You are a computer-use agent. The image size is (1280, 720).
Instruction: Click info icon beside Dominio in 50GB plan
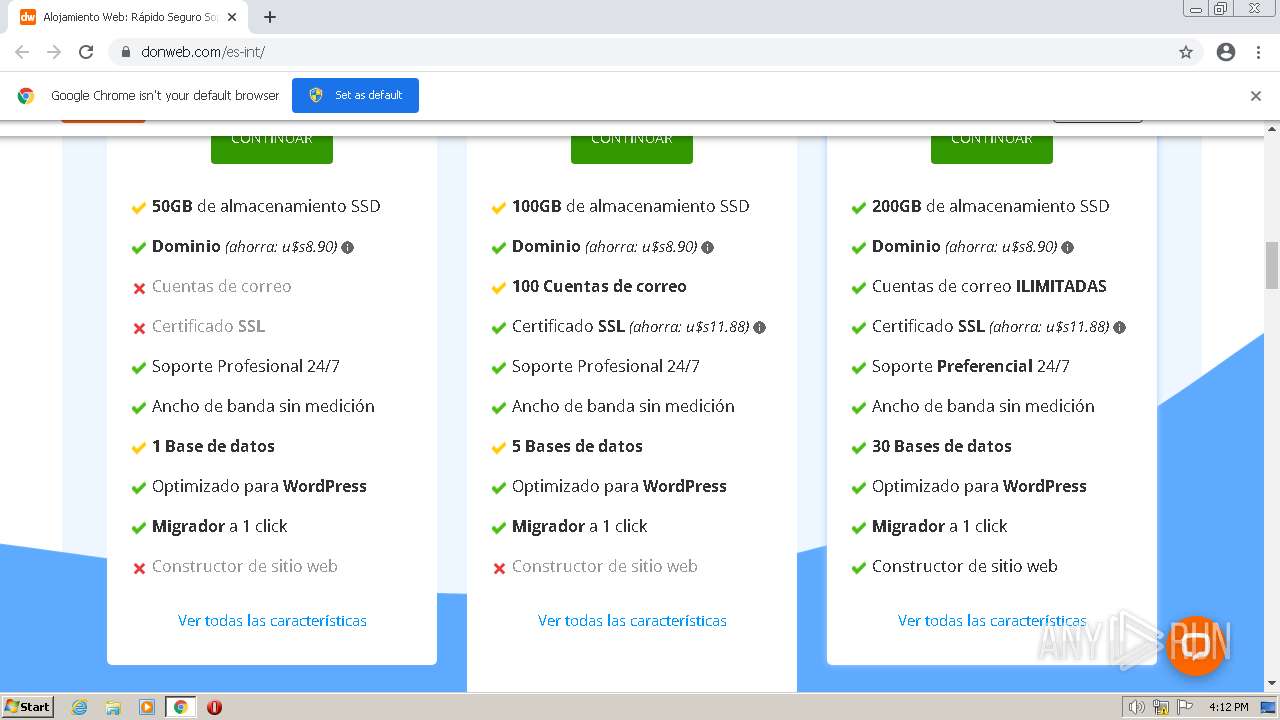(348, 247)
